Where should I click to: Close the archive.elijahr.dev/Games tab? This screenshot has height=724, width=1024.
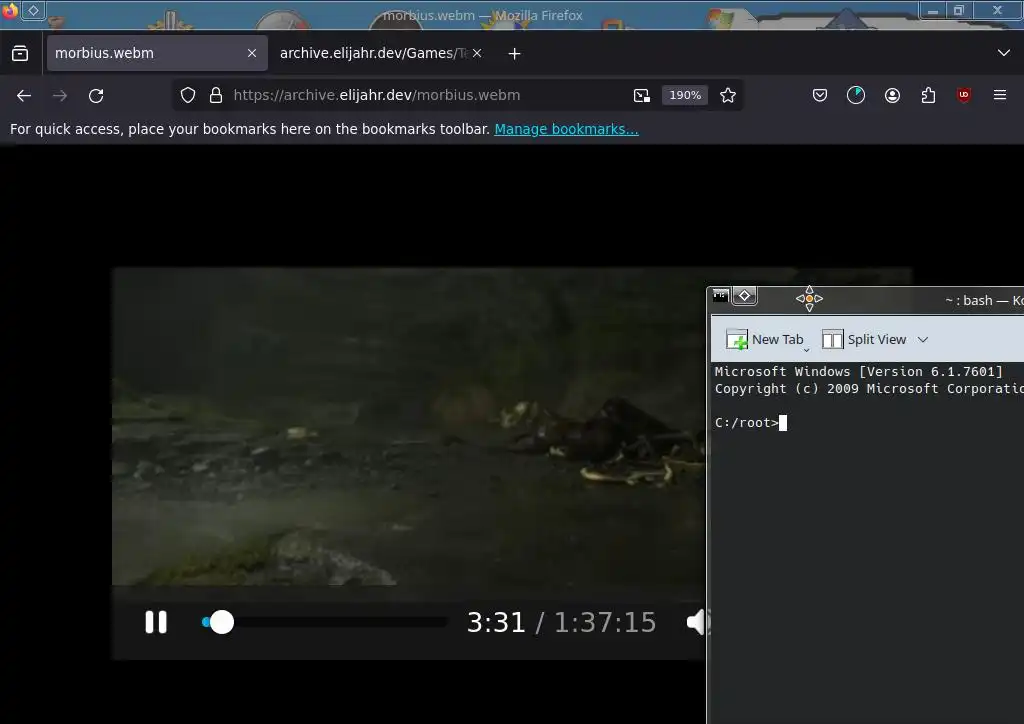477,53
